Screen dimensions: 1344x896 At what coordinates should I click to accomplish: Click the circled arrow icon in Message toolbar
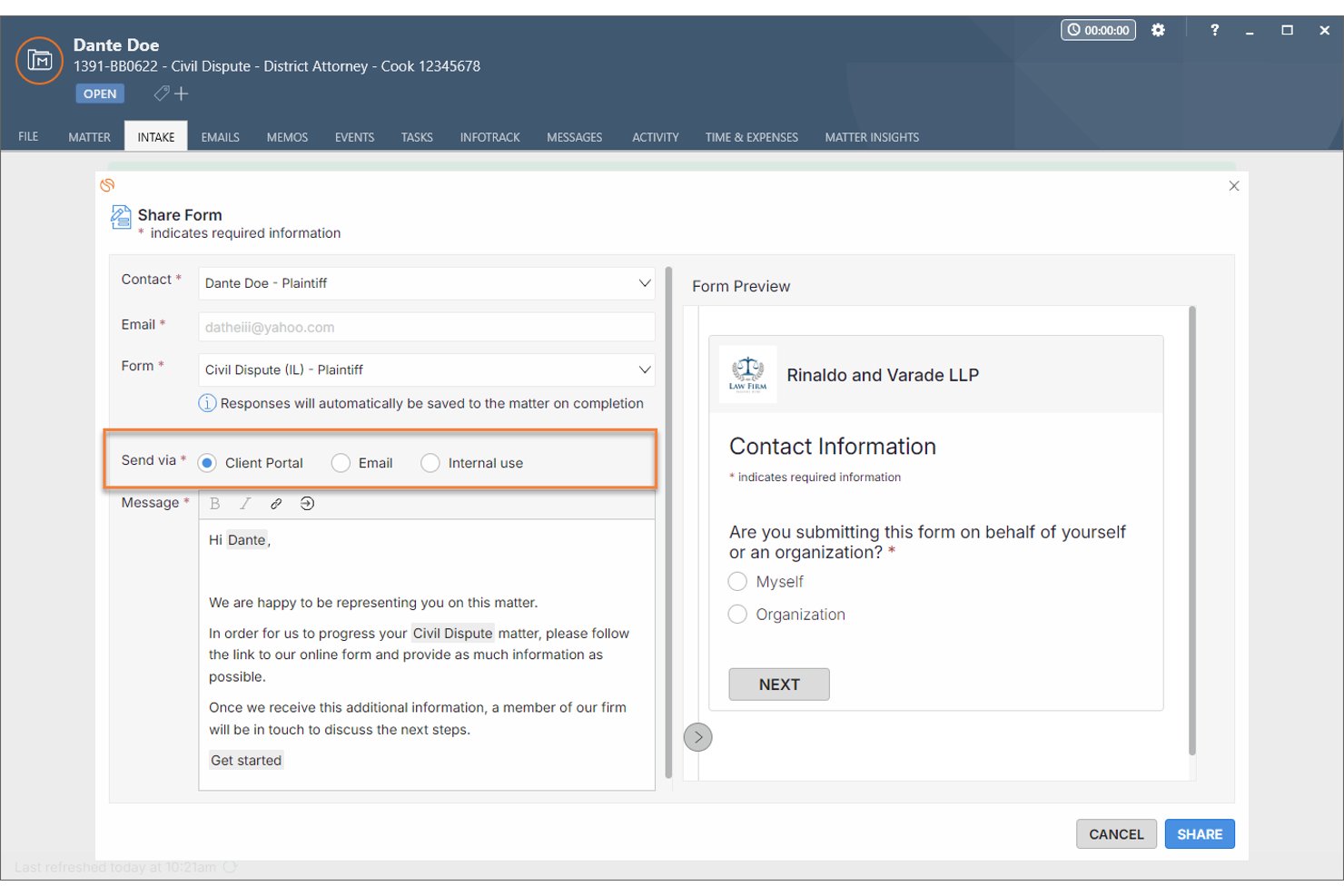click(307, 504)
